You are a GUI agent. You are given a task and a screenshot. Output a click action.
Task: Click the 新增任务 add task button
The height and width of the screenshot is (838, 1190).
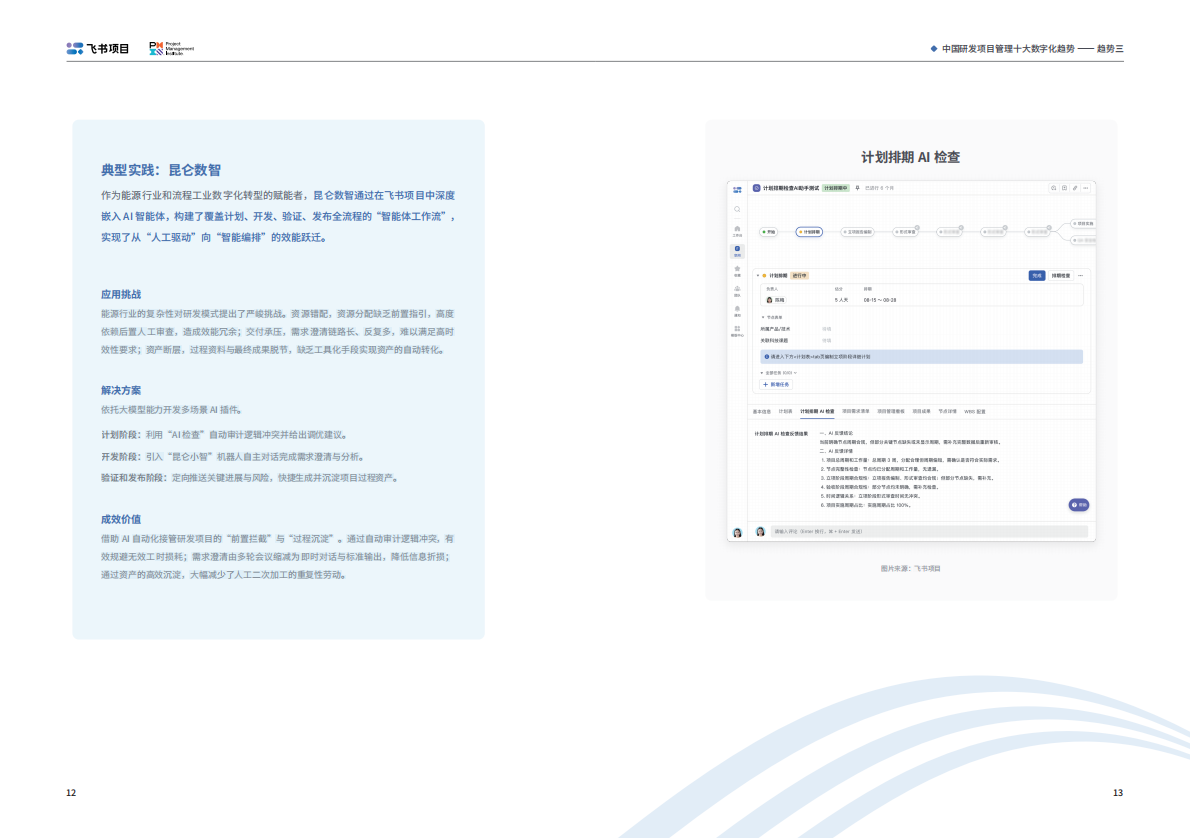click(776, 384)
